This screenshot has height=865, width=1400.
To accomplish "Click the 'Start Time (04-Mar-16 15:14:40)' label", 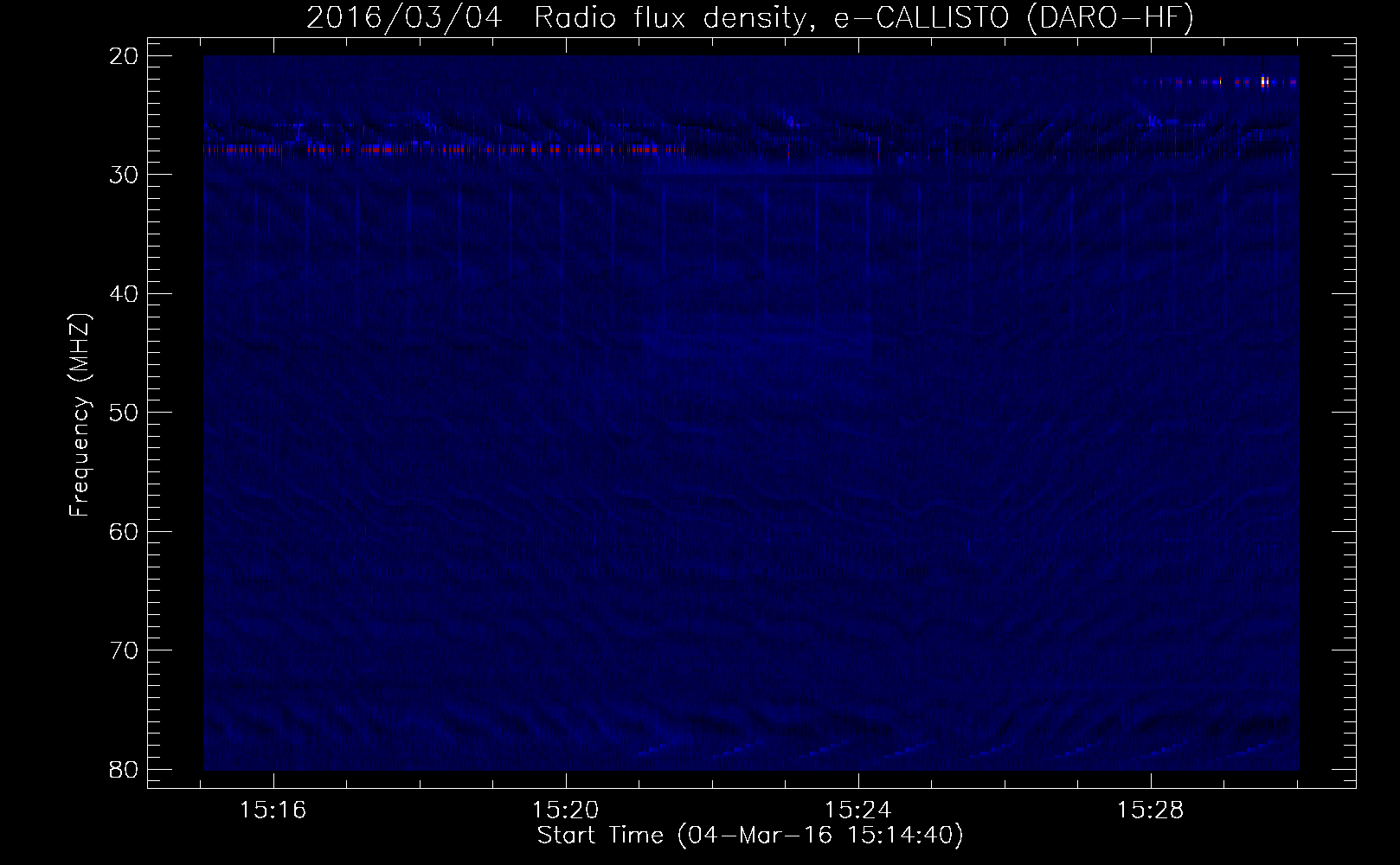I will [x=750, y=836].
